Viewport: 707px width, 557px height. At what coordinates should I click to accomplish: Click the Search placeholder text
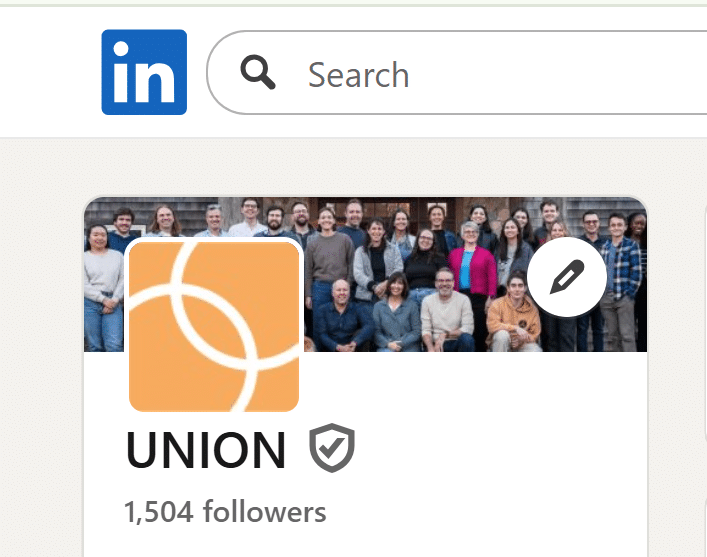click(x=358, y=75)
